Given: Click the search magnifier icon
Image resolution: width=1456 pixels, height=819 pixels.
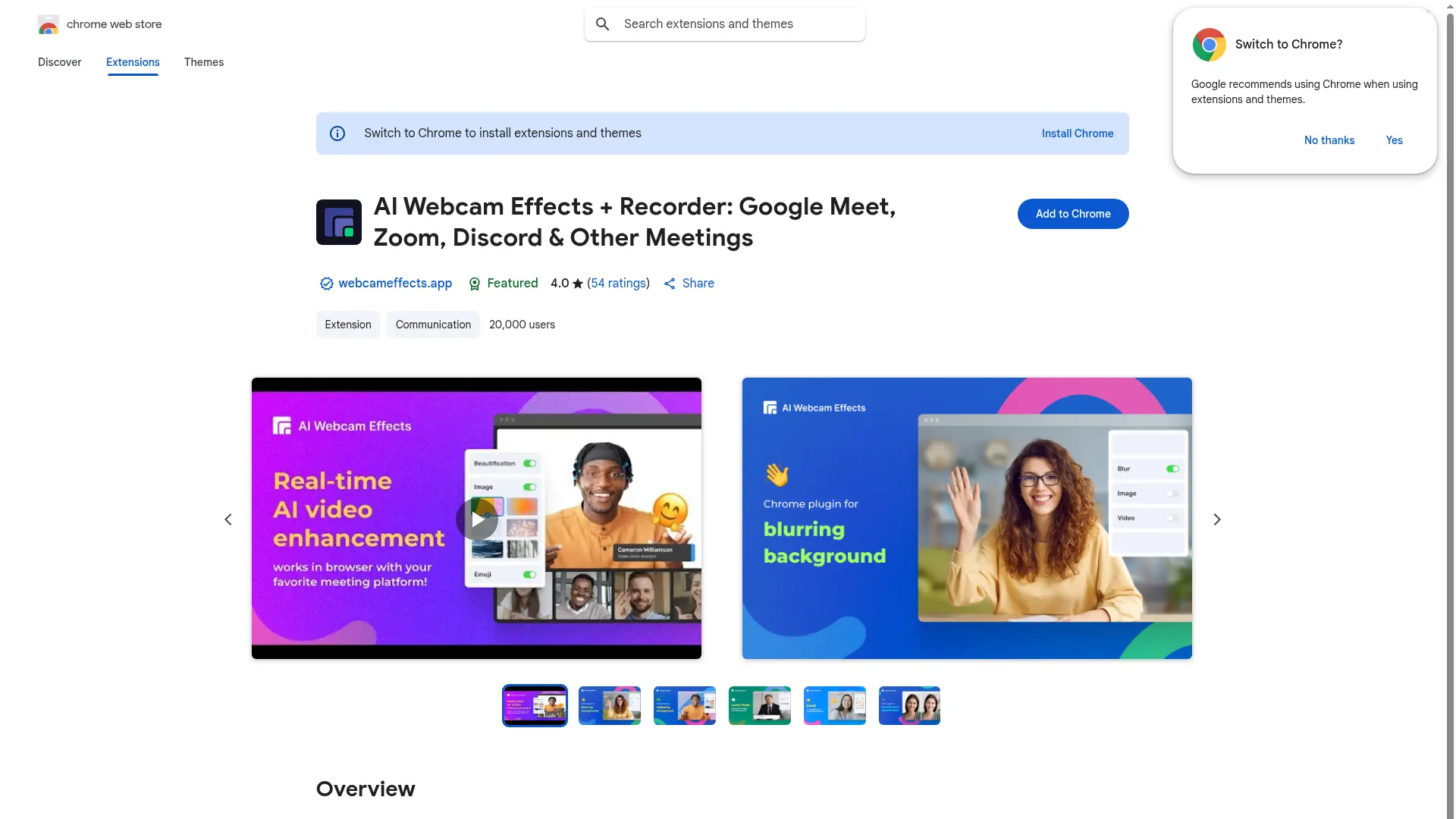Looking at the screenshot, I should point(603,24).
